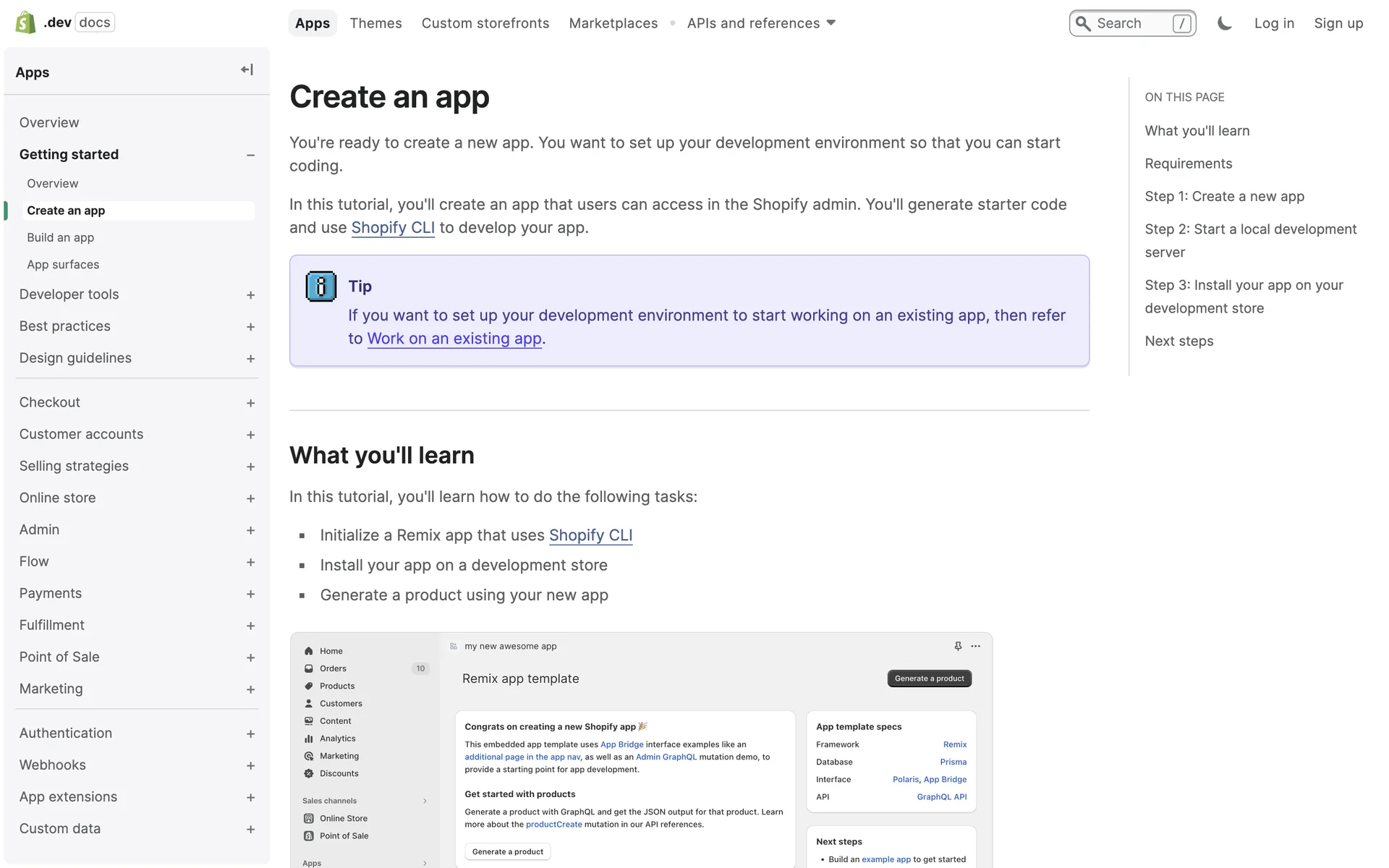Click the Log in link
1389x868 pixels.
coord(1273,23)
